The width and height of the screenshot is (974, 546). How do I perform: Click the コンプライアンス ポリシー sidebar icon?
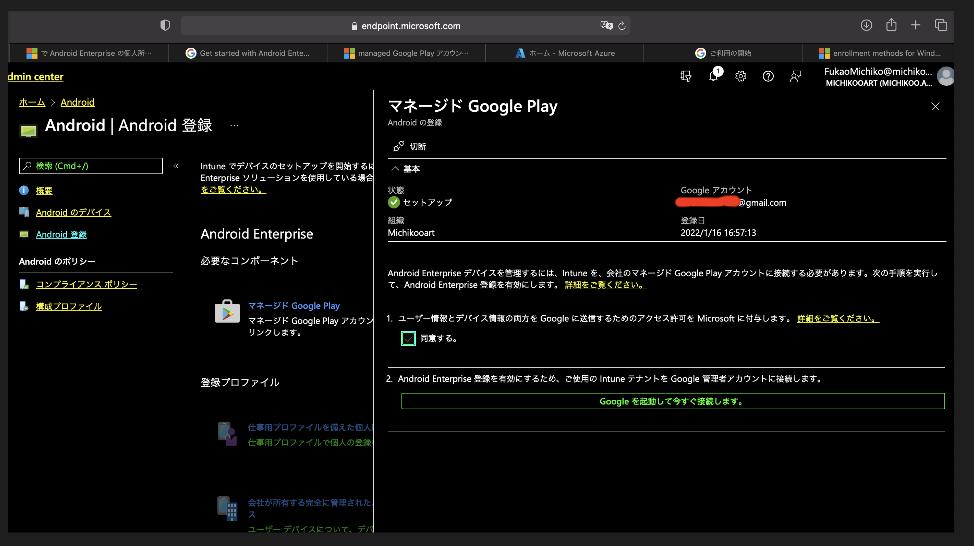pyautogui.click(x=24, y=284)
